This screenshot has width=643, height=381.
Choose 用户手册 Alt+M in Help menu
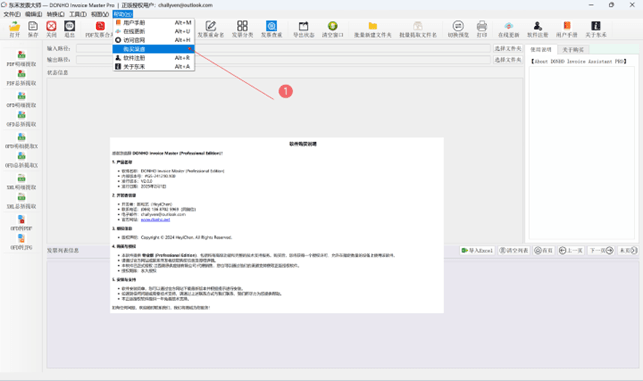click(x=153, y=23)
